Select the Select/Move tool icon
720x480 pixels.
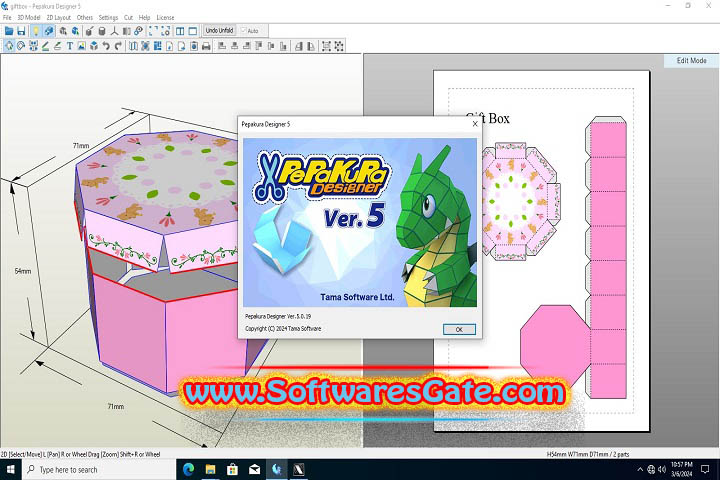pos(9,46)
